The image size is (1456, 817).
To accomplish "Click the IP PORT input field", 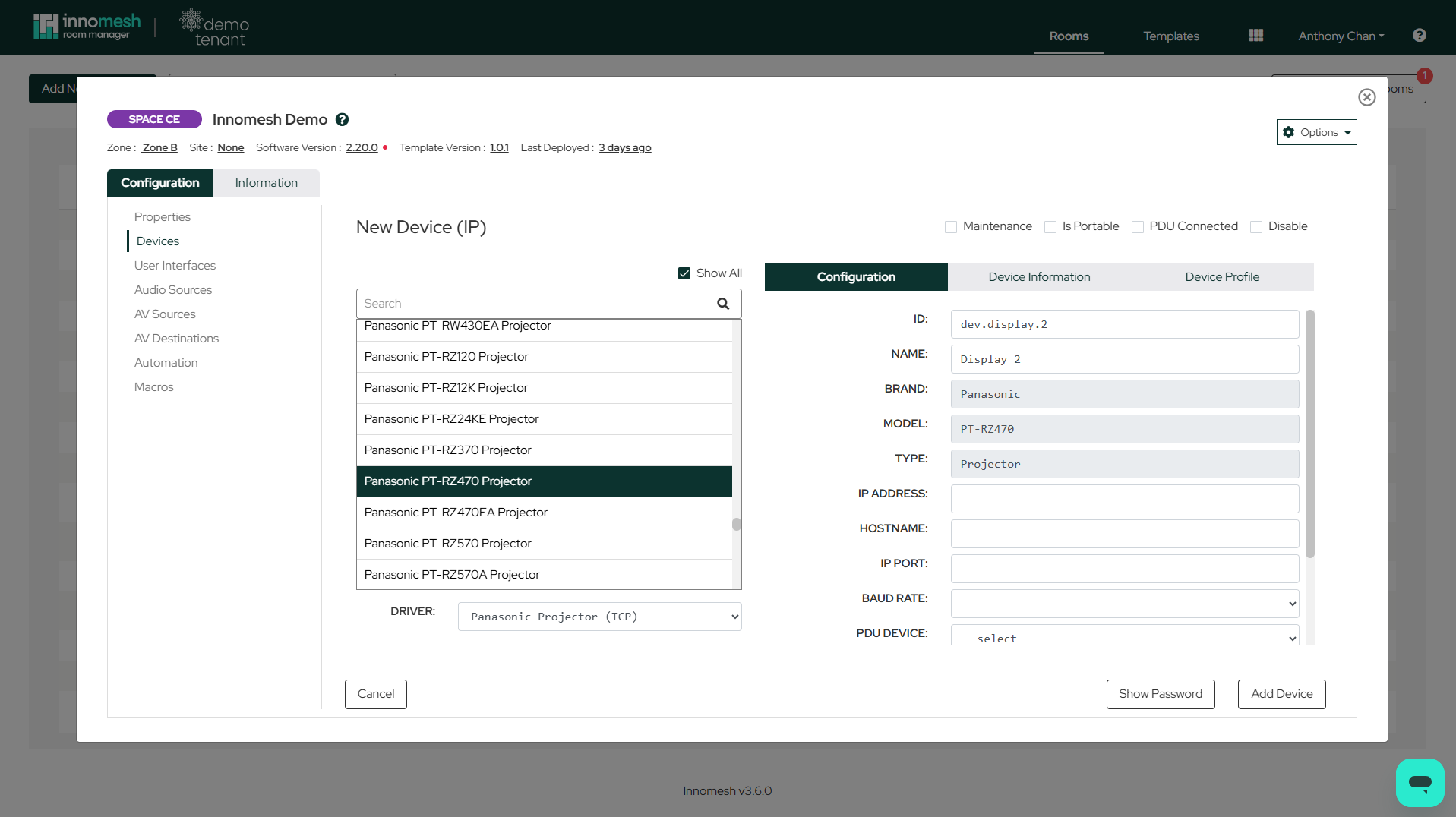I will coord(1124,569).
